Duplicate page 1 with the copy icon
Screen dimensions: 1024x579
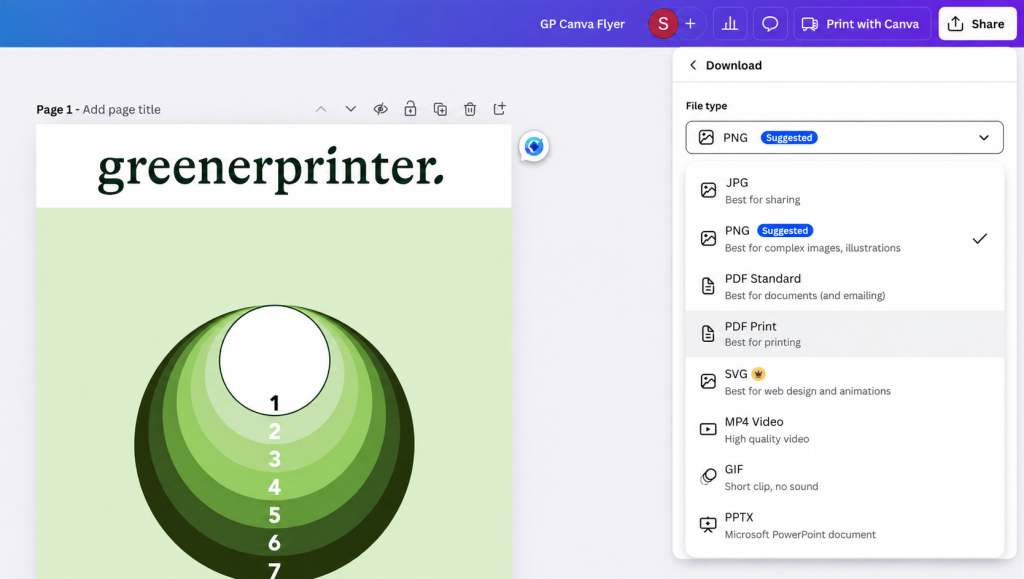[x=440, y=109]
